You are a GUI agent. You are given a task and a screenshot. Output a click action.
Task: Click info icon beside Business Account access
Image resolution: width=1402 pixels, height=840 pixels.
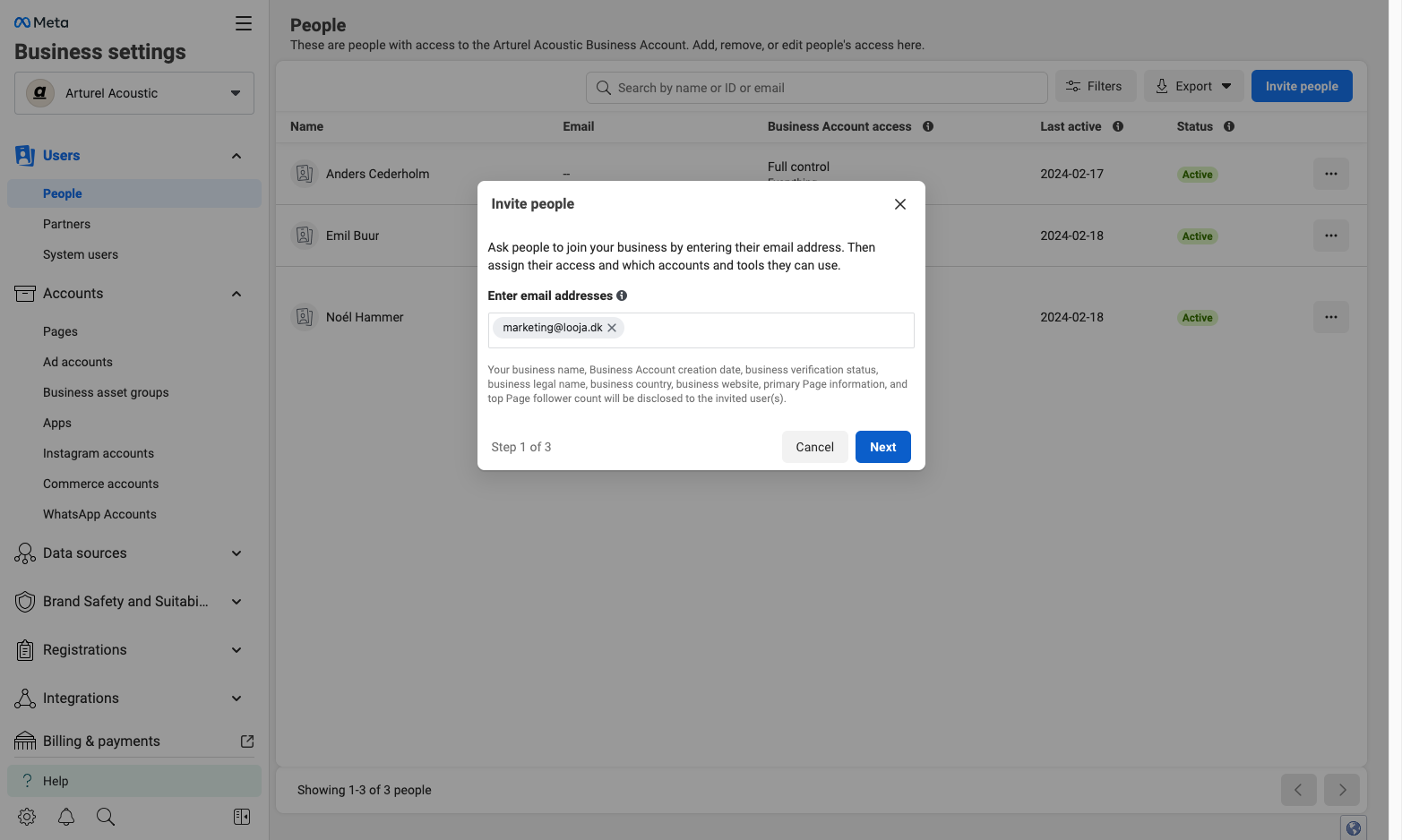coord(928,126)
